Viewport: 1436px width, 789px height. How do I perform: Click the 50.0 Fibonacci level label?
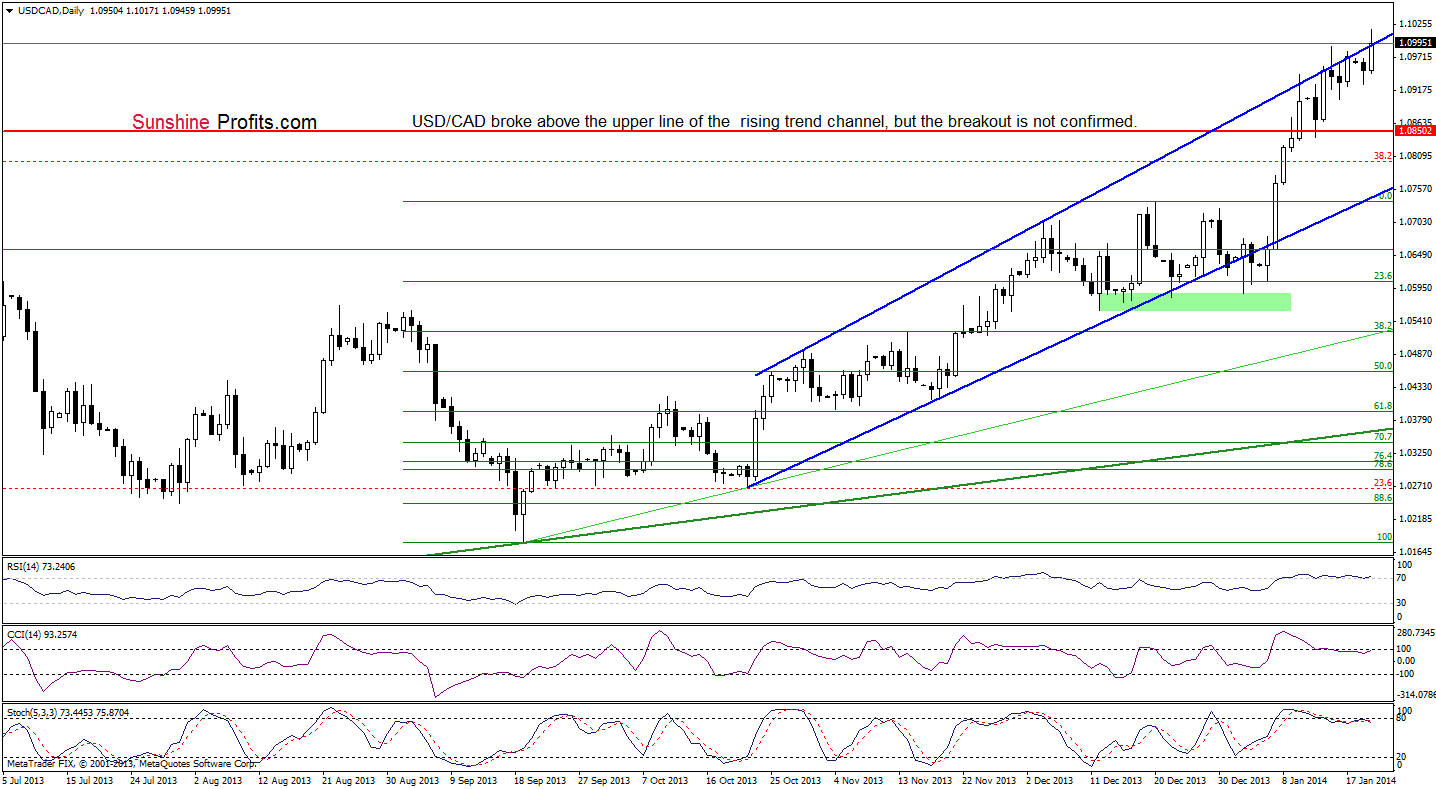pos(1383,366)
